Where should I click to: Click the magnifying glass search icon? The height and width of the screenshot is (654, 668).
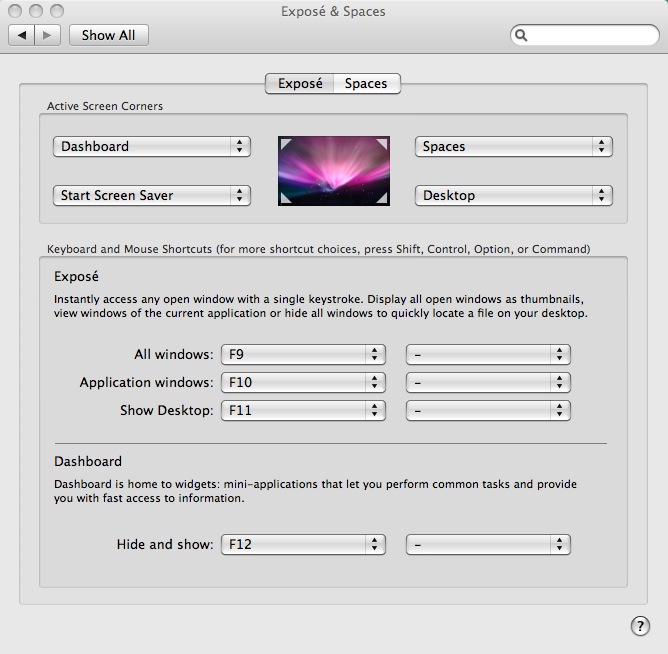click(521, 35)
